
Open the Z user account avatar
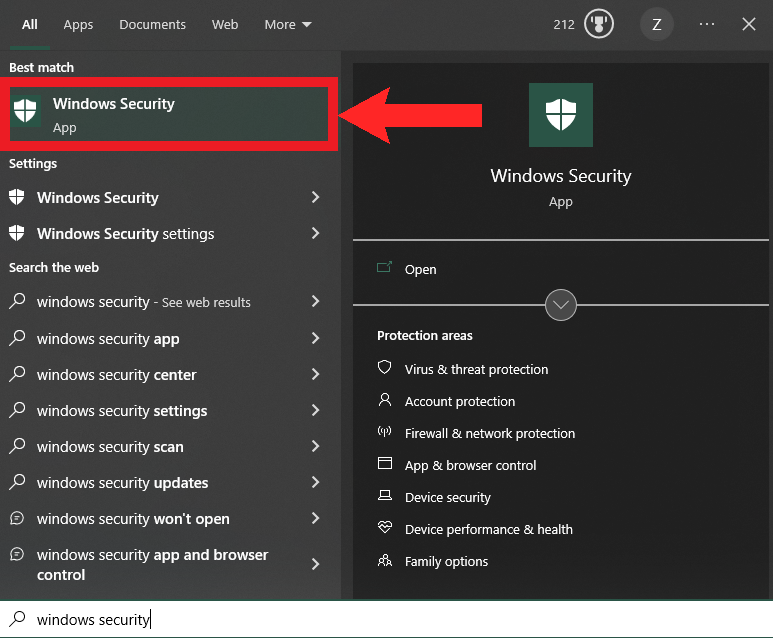(x=656, y=24)
